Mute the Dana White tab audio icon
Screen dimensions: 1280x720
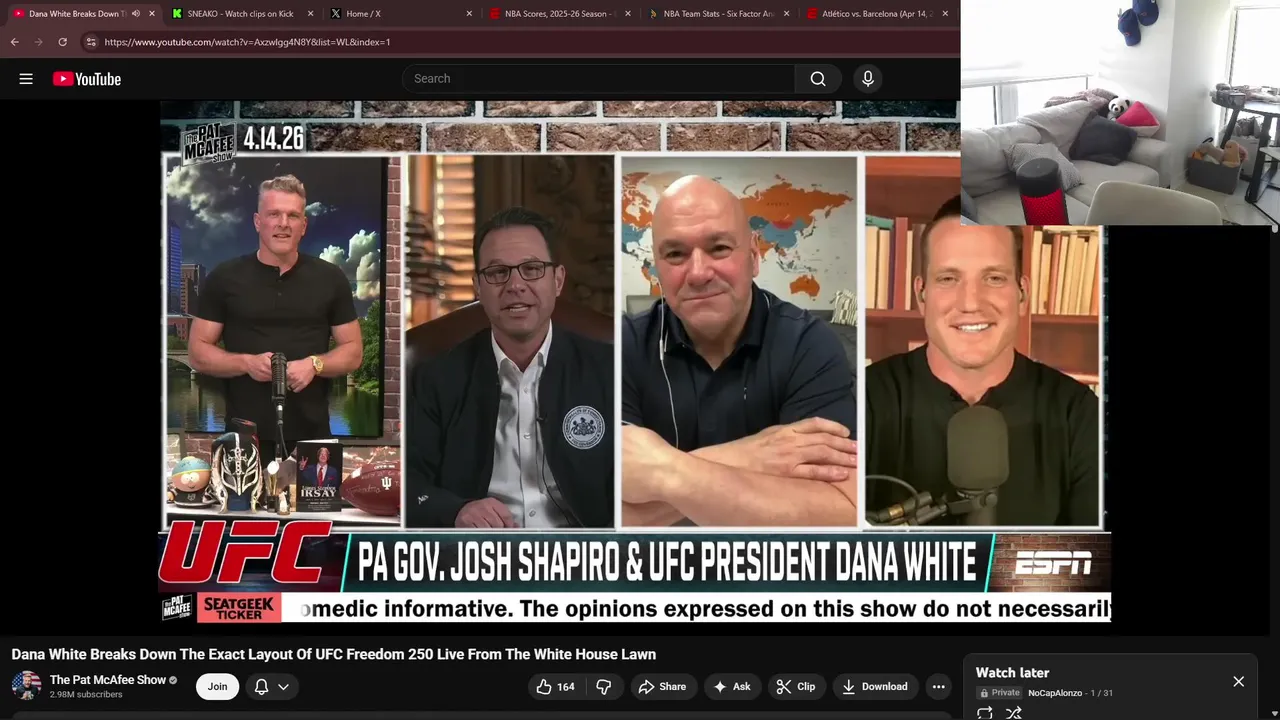pyautogui.click(x=136, y=14)
